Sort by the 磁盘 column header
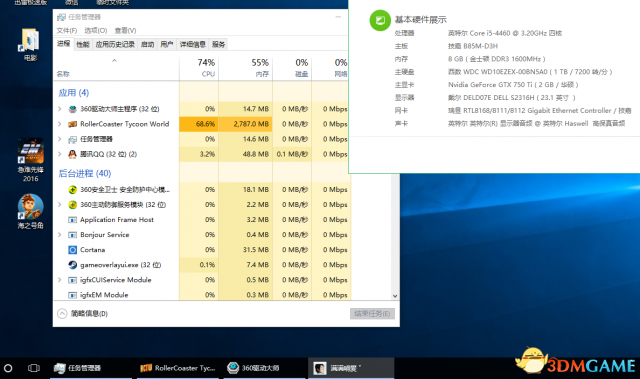The width and height of the screenshot is (640, 379). 292,68
